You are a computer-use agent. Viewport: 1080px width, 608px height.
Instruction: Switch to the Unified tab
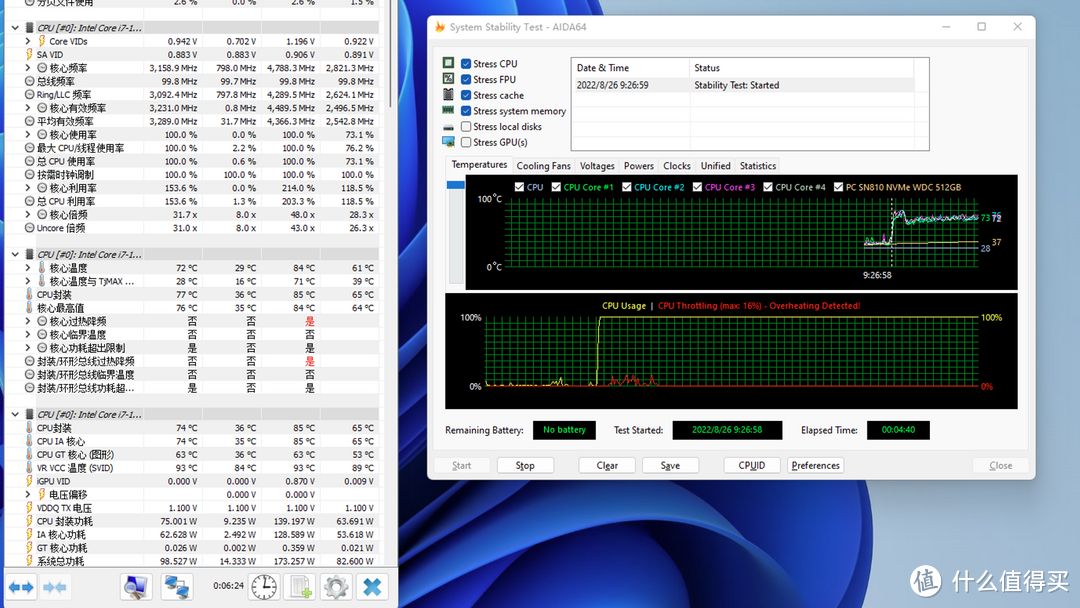(716, 166)
